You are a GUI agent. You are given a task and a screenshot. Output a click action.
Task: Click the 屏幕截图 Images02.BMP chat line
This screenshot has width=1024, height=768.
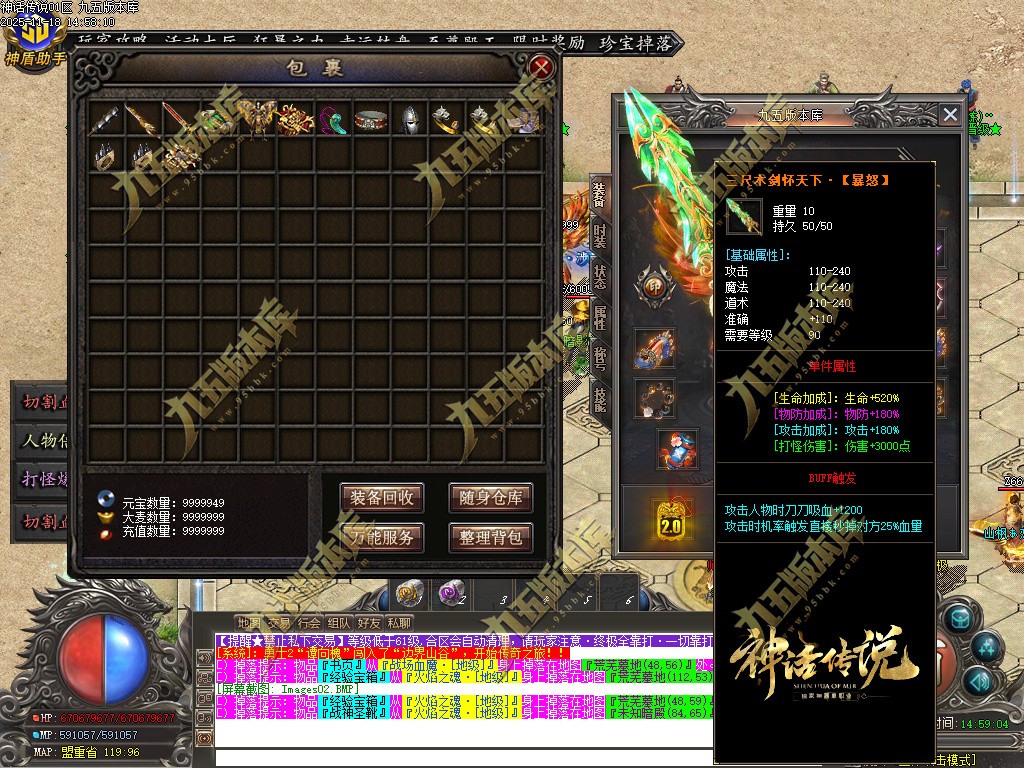point(287,689)
